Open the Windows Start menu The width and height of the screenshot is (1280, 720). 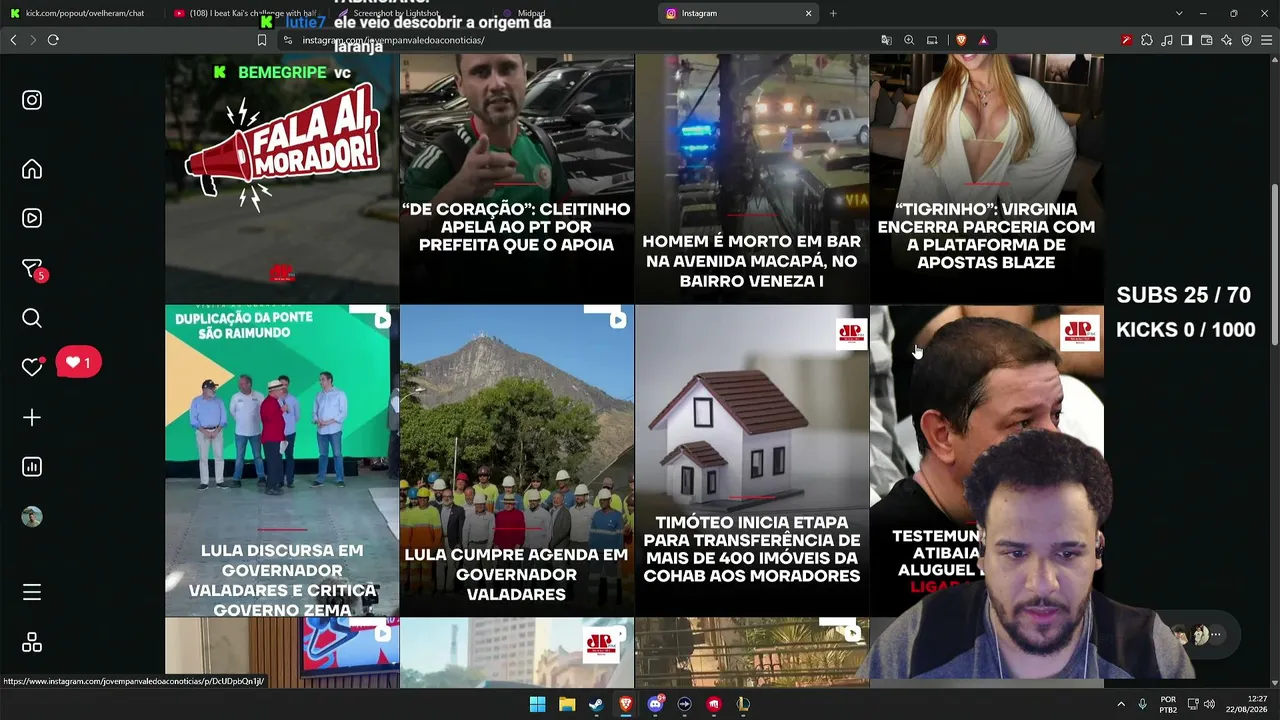click(x=537, y=704)
